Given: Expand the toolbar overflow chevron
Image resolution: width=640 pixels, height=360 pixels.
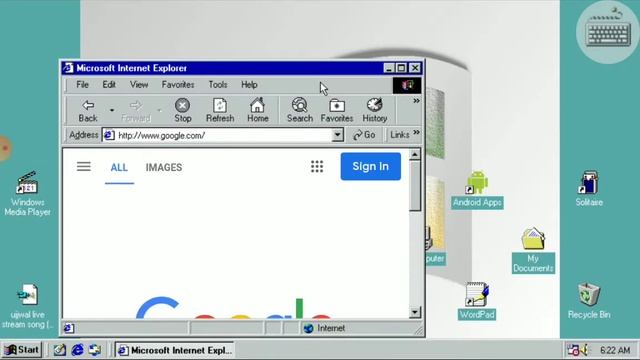Looking at the screenshot, I should coord(416,101).
